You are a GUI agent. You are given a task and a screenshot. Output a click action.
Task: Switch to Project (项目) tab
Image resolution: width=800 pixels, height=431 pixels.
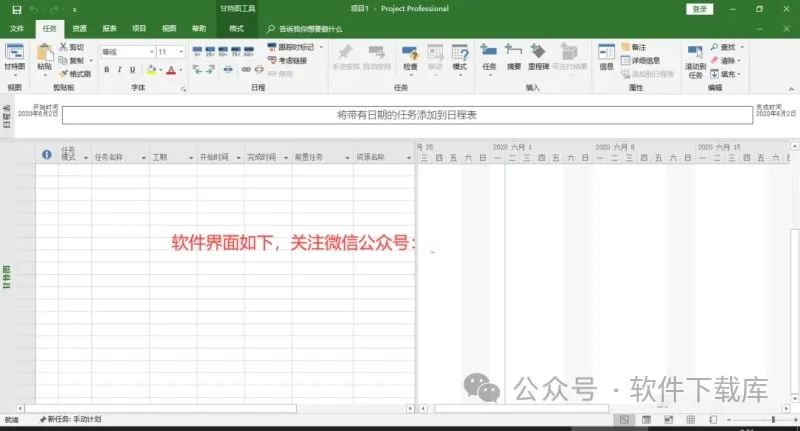pyautogui.click(x=139, y=29)
